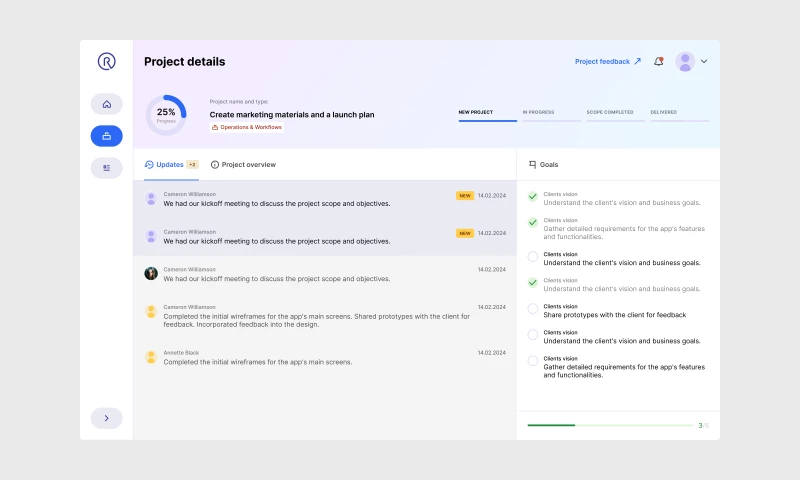Click the goals progress bar
This screenshot has width=800, height=480.
610,425
